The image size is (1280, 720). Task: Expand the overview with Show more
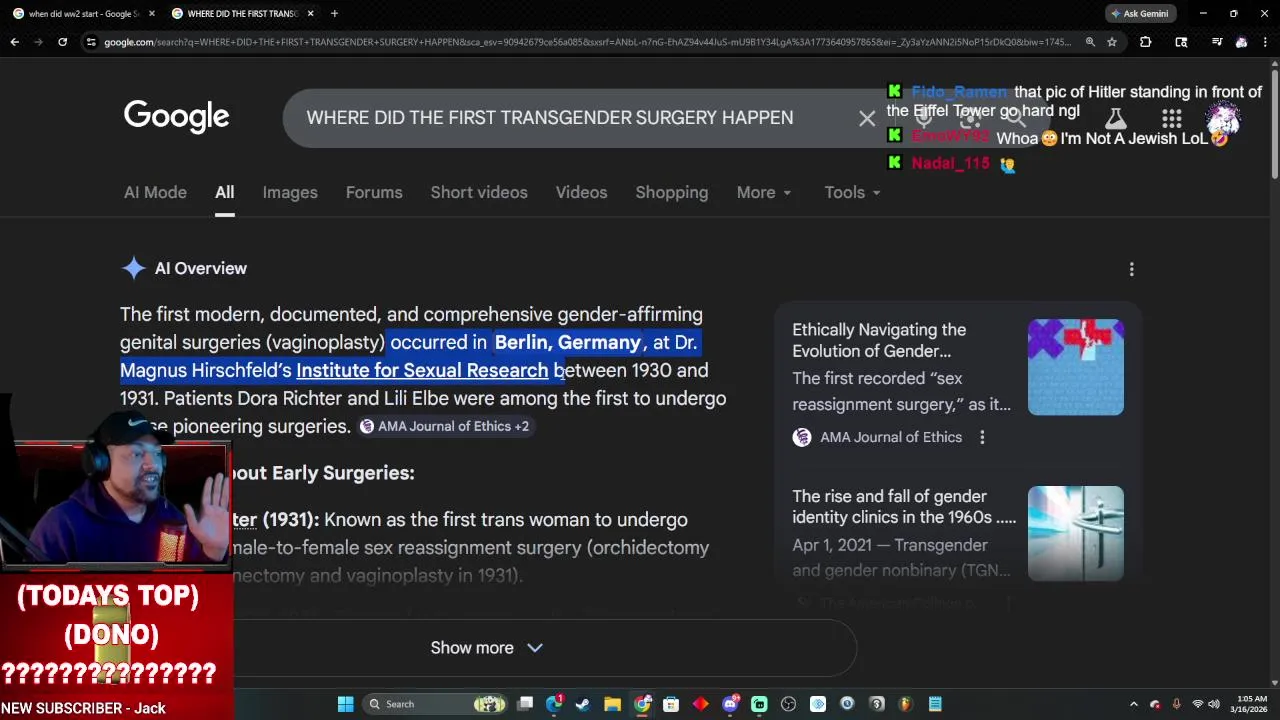click(x=487, y=648)
